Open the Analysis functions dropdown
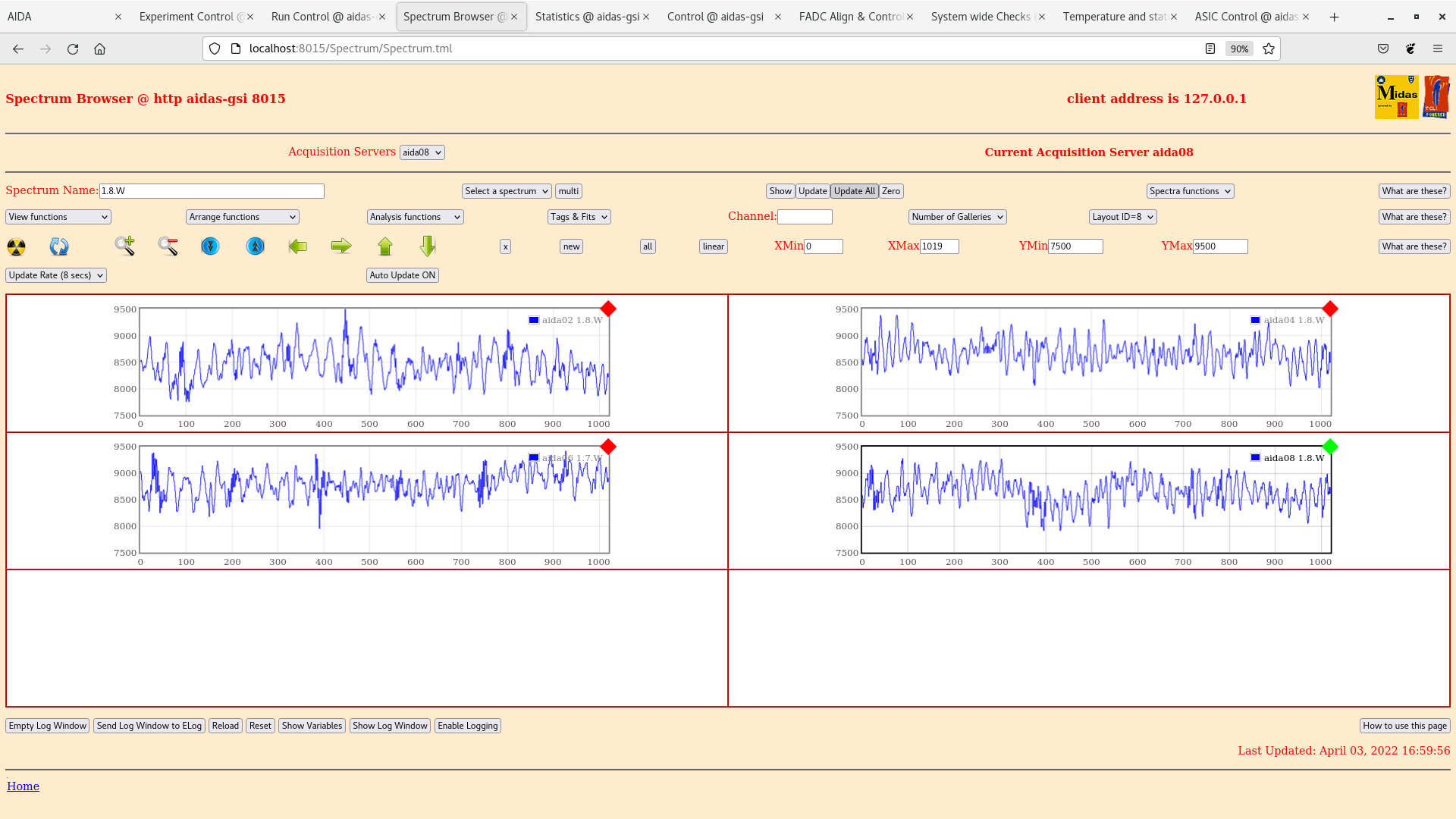Image resolution: width=1456 pixels, height=819 pixels. 416,217
